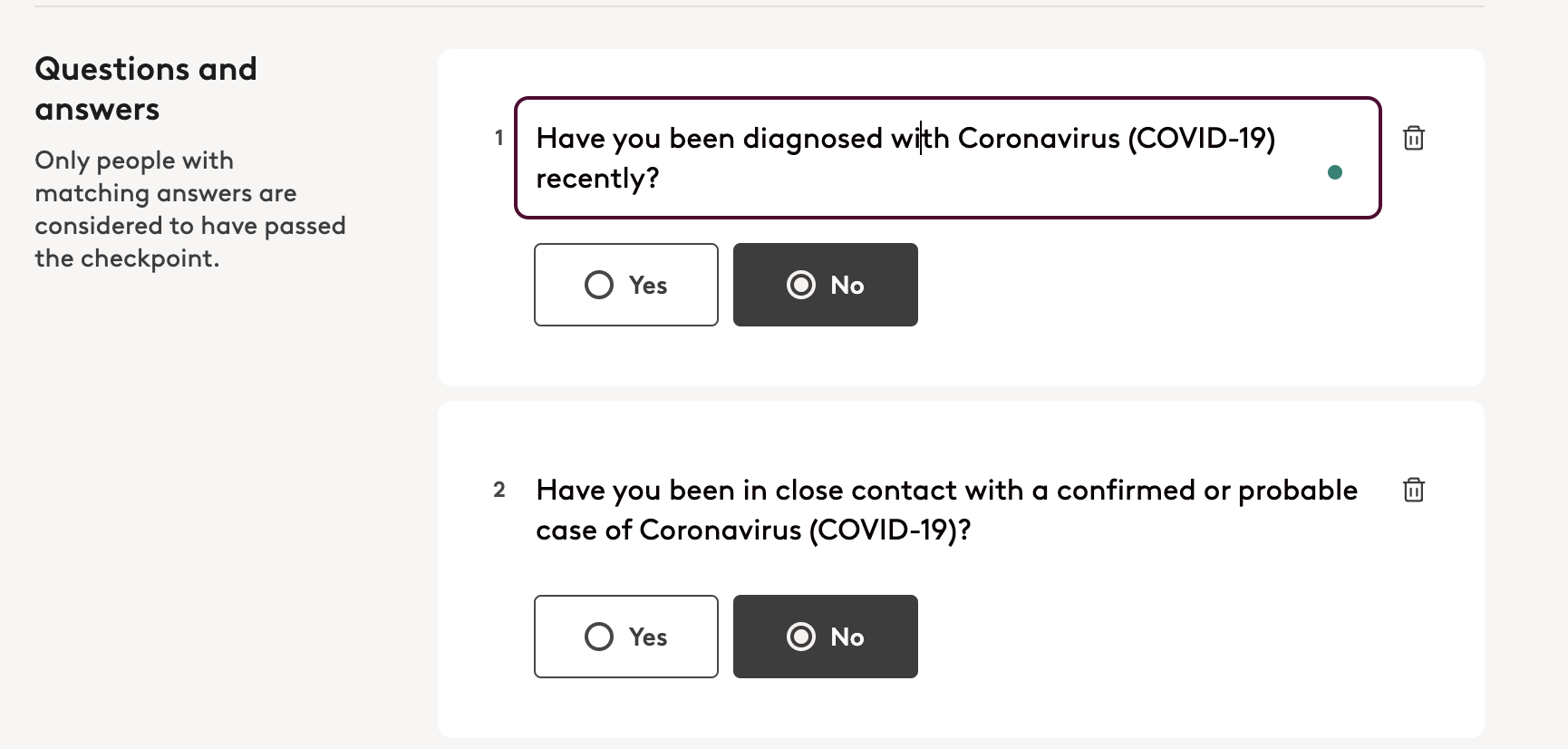Image resolution: width=1568 pixels, height=749 pixels.
Task: Click the 'Only people with matching answers' description
Action: click(x=190, y=209)
